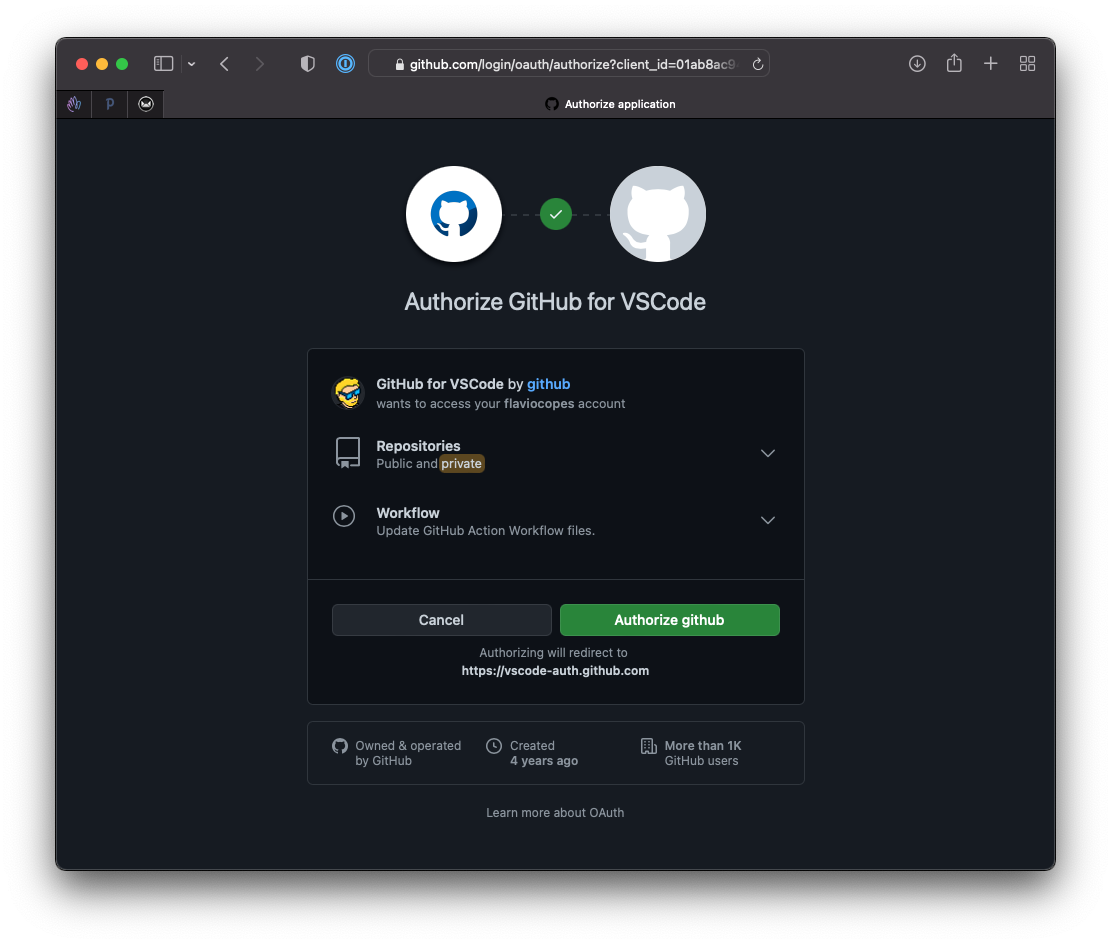This screenshot has width=1111, height=944.
Task: Select the pinned tab with P icon
Action: (110, 104)
